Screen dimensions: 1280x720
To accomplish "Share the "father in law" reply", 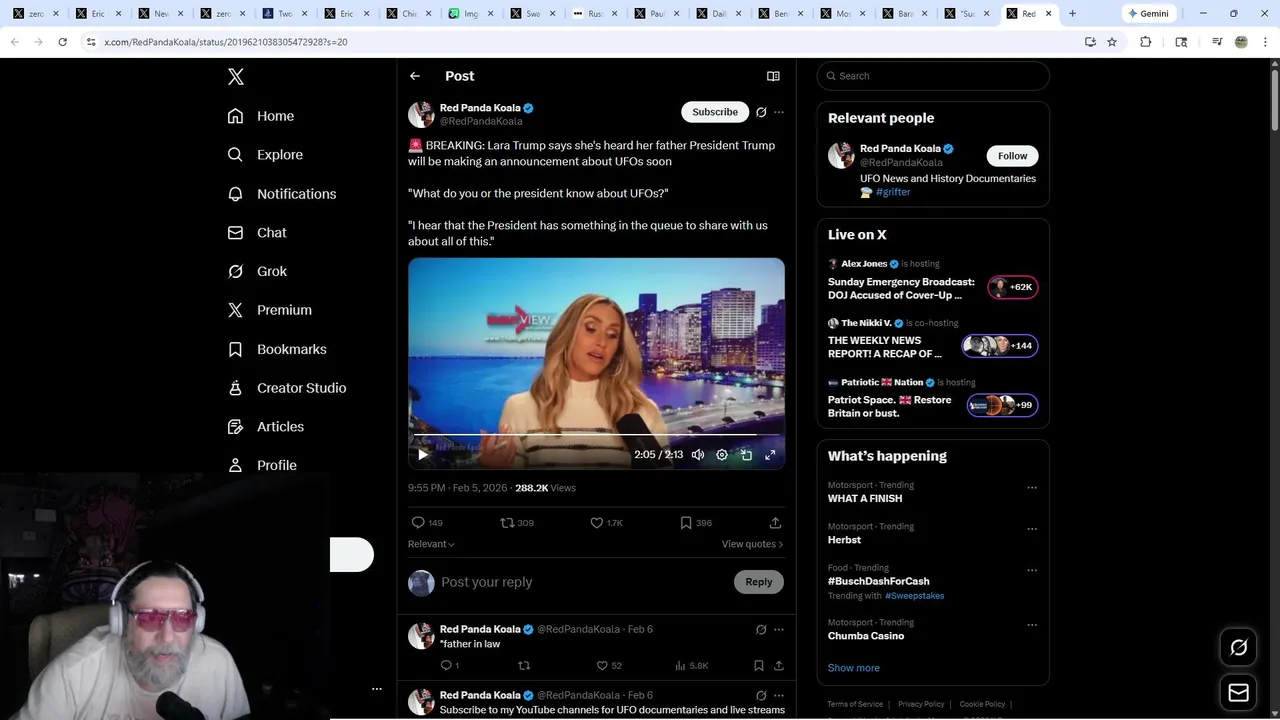I will 778,666.
